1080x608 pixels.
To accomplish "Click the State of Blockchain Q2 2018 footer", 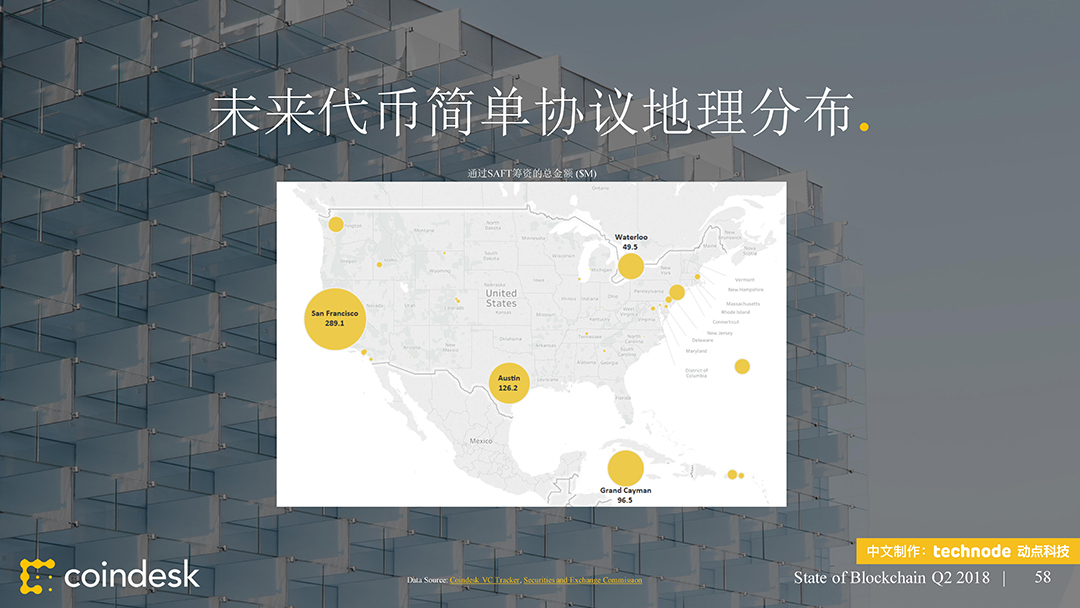I will [x=891, y=578].
